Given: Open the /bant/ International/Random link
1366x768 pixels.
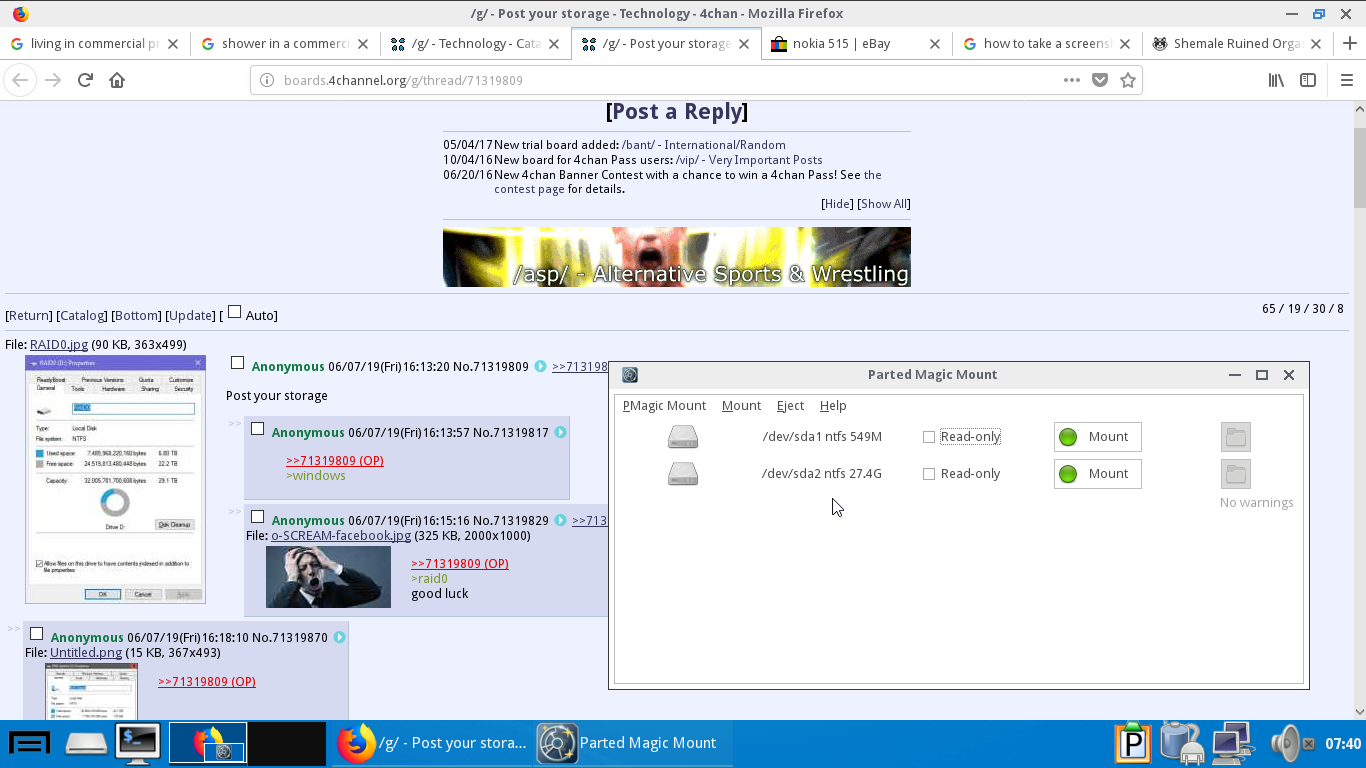Looking at the screenshot, I should click(704, 145).
